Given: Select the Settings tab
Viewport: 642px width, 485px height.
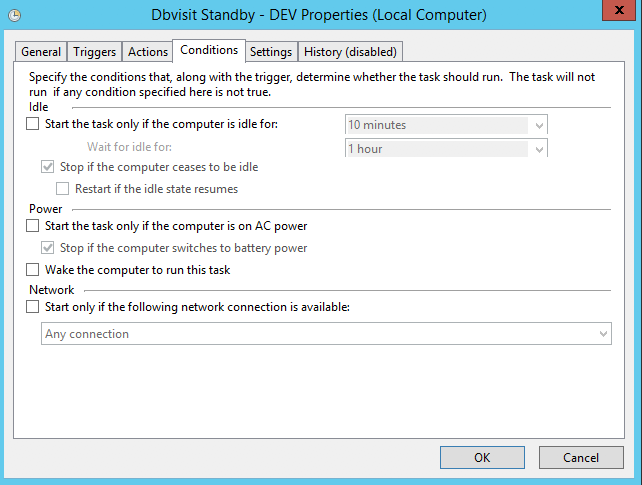Looking at the screenshot, I should pos(271,52).
